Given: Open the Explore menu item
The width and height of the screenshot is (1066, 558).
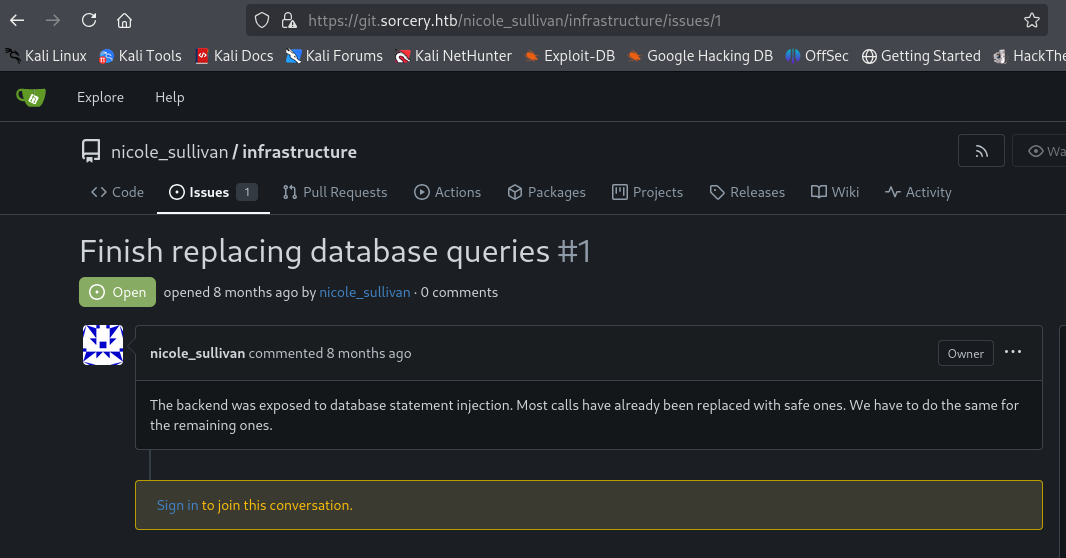Looking at the screenshot, I should pyautogui.click(x=101, y=97).
